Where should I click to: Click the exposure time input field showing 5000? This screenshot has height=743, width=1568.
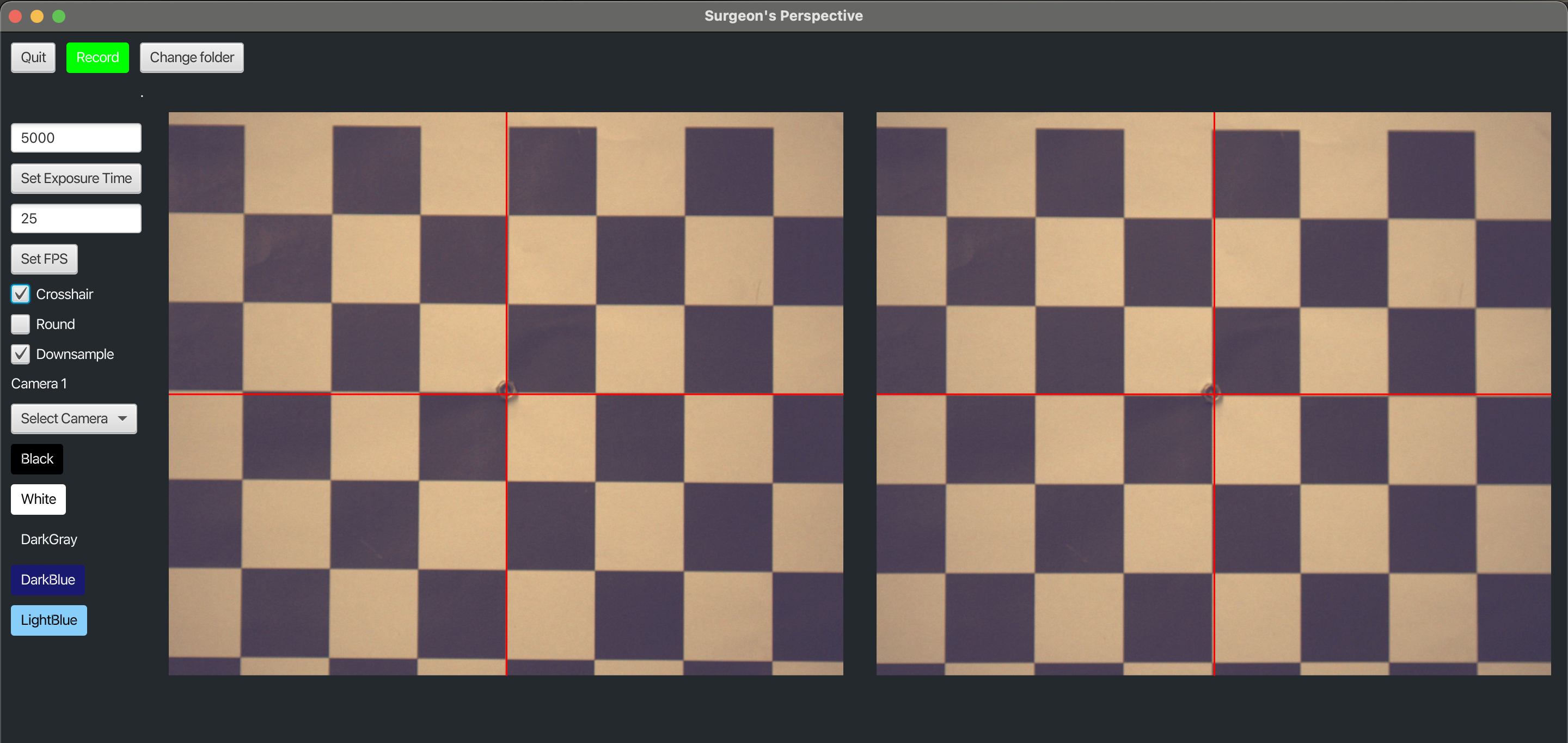pos(76,138)
